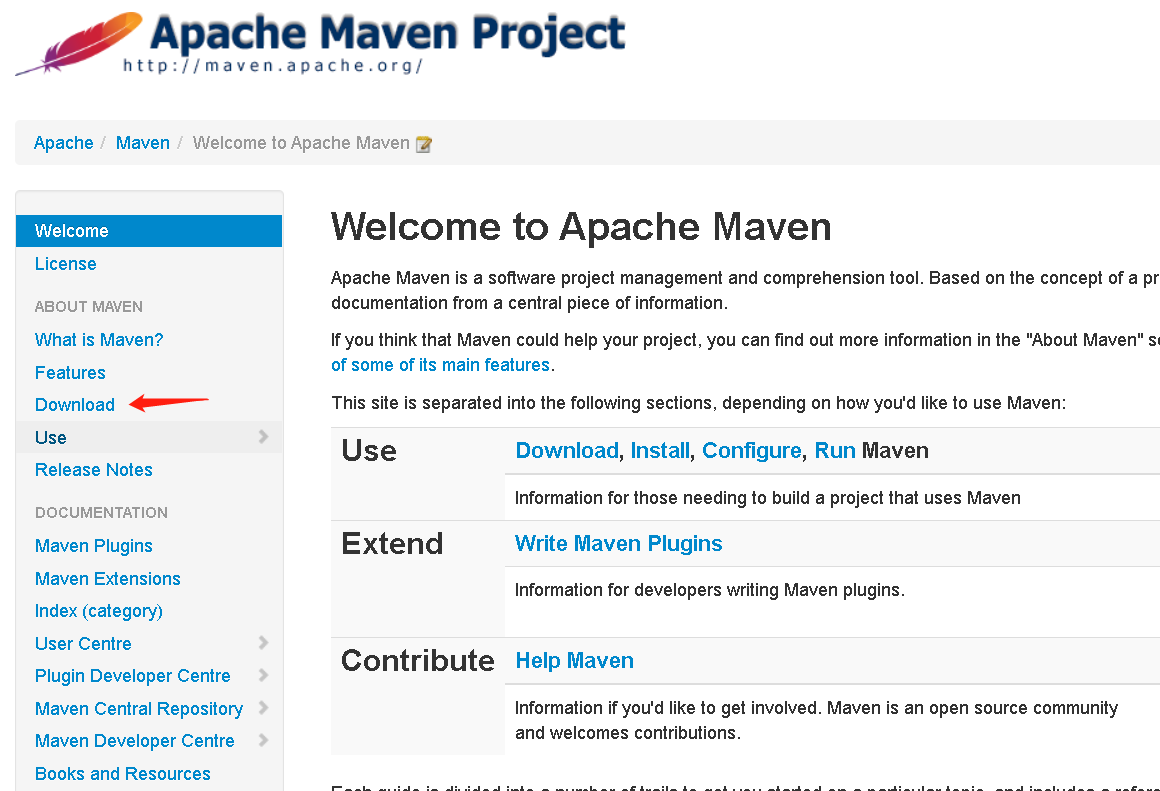Click Install link in the Use row
This screenshot has width=1160, height=791.
click(x=660, y=451)
